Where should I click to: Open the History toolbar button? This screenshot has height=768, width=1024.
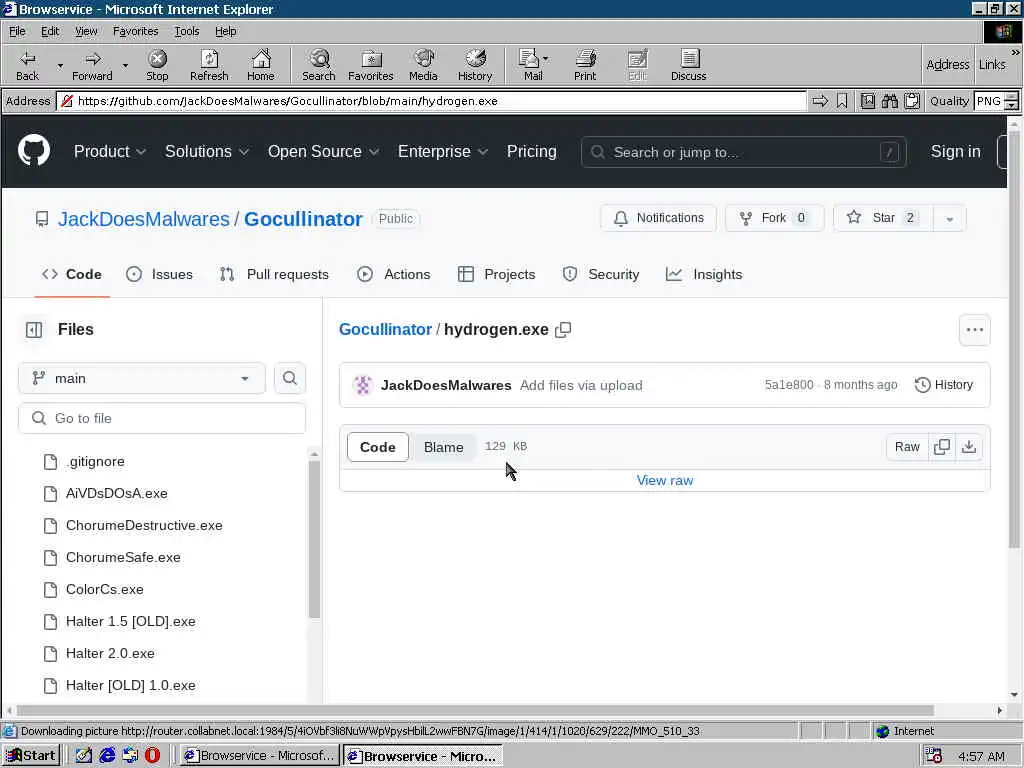point(475,65)
